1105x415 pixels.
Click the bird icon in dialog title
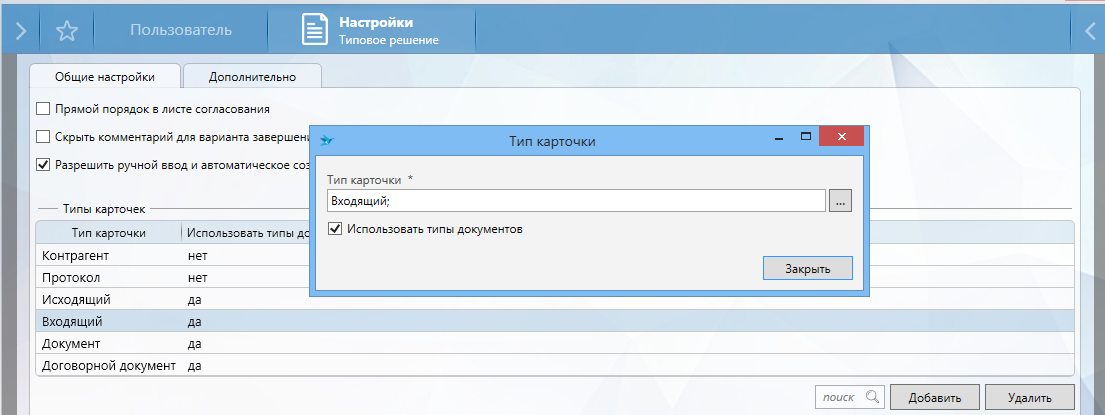point(326,141)
